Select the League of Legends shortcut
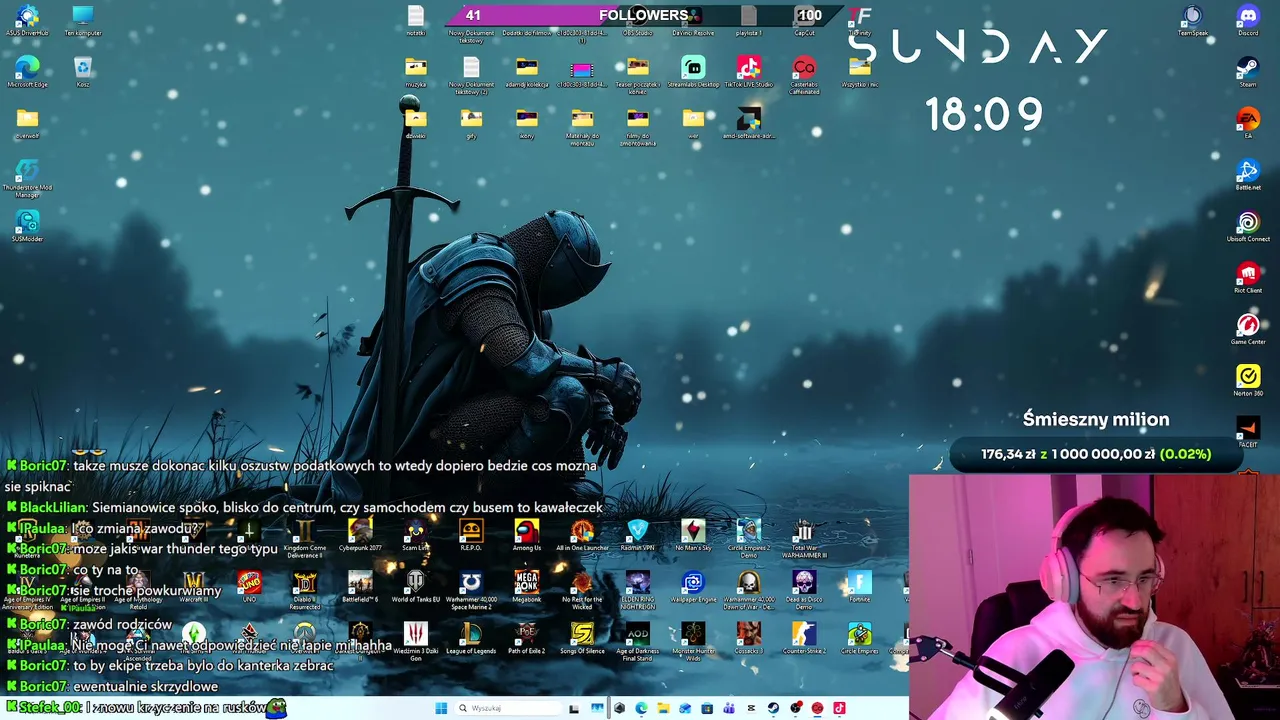Screen dimensions: 1280x720 470,638
